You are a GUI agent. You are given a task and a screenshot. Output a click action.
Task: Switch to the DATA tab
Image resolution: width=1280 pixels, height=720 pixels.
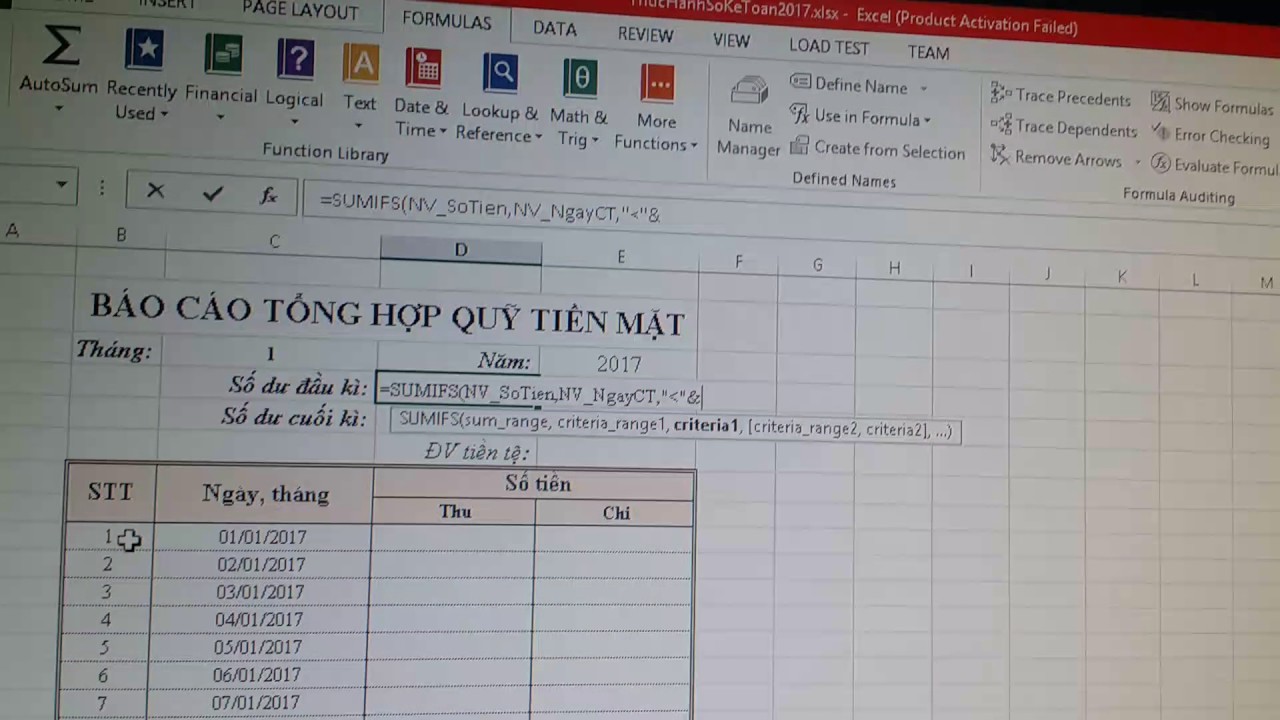pyautogui.click(x=555, y=28)
